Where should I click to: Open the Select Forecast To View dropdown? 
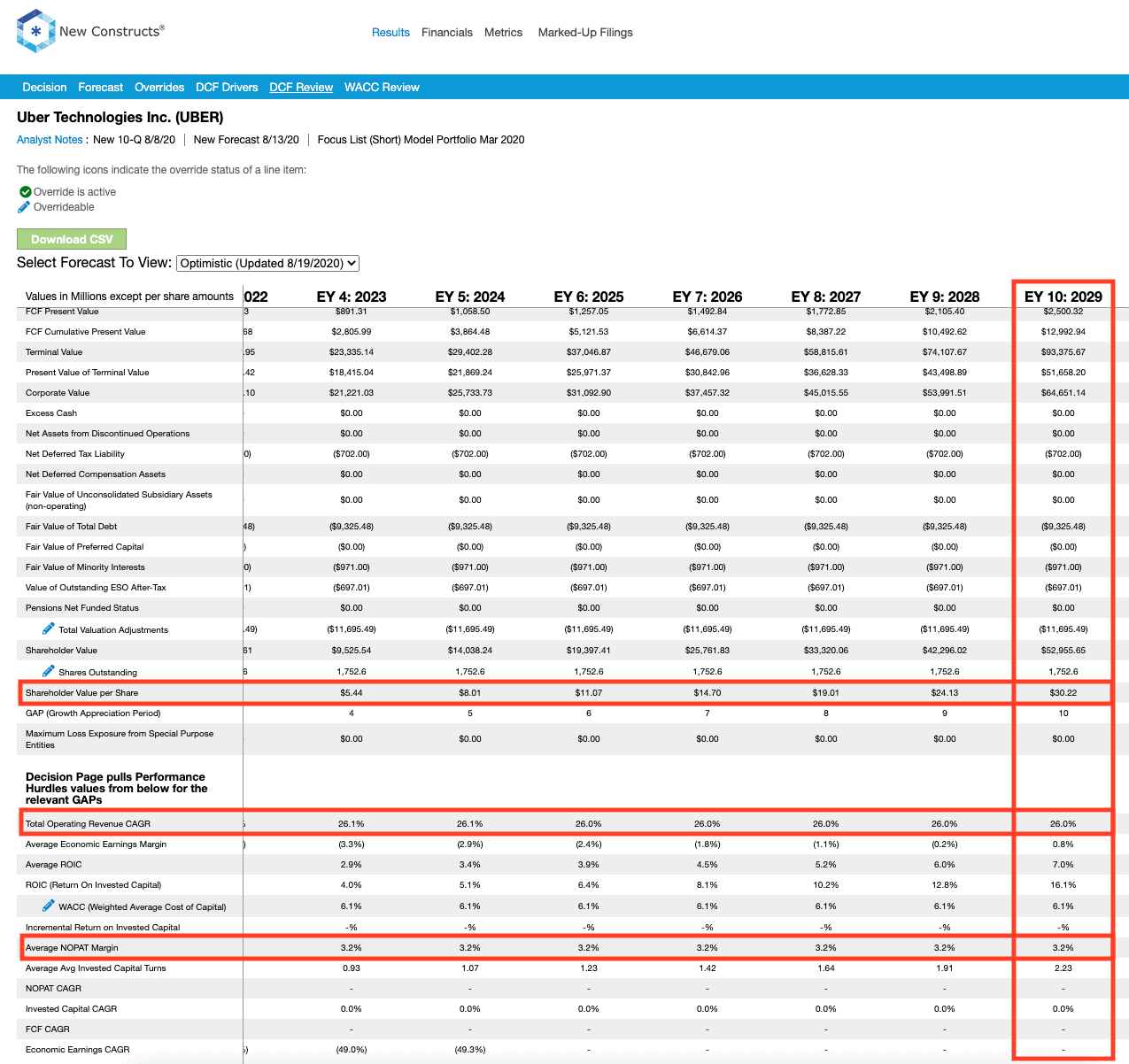tap(267, 263)
